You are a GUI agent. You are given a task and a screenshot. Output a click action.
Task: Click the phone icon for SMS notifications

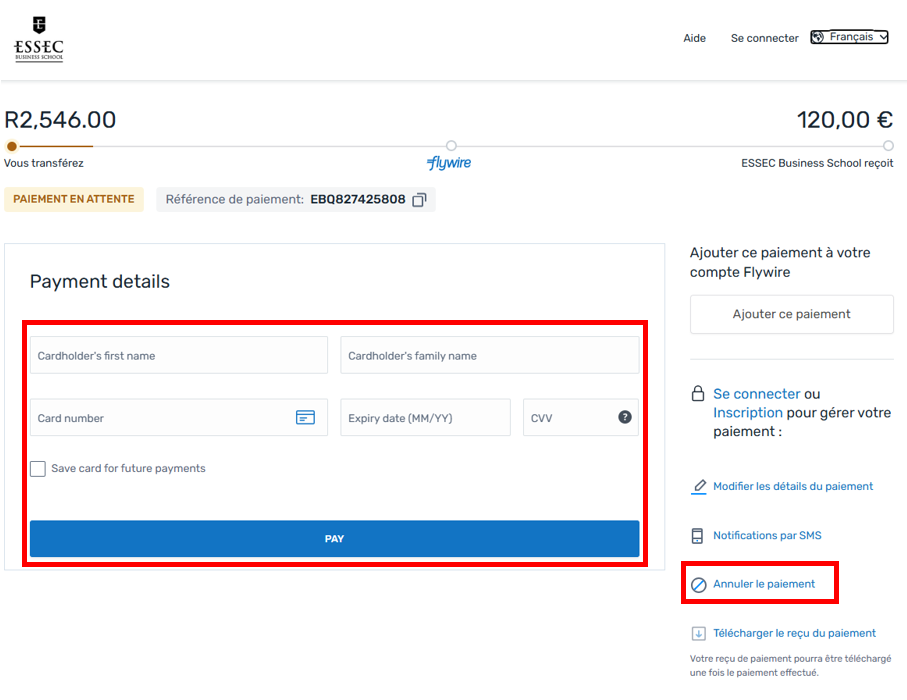(697, 536)
